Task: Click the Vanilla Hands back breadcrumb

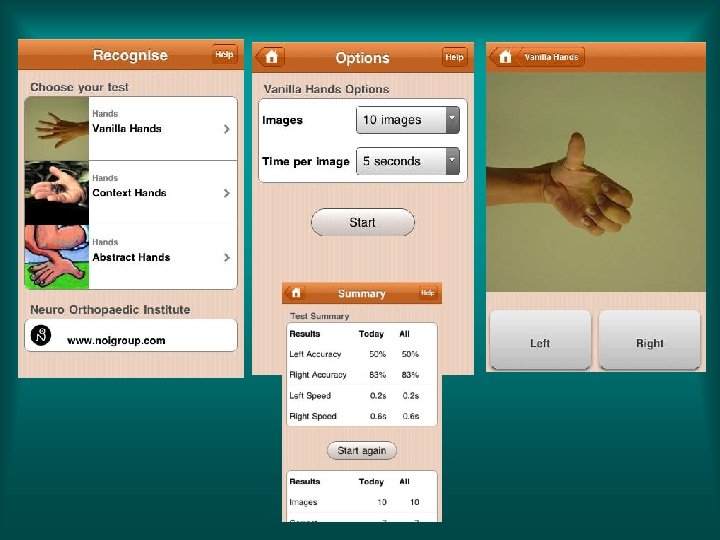Action: pos(551,57)
